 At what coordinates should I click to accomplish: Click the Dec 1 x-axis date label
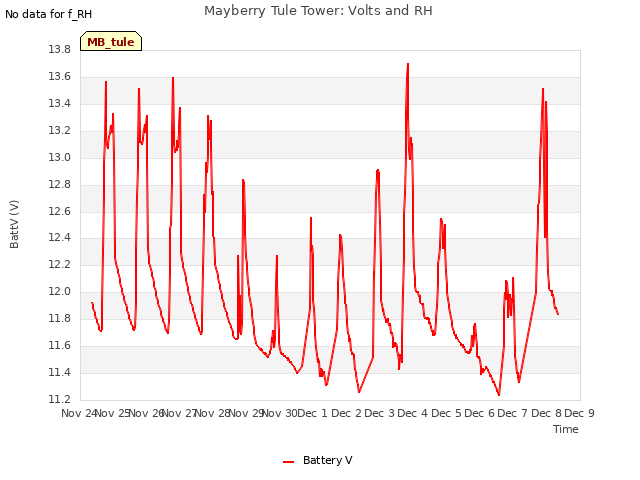tap(313, 413)
